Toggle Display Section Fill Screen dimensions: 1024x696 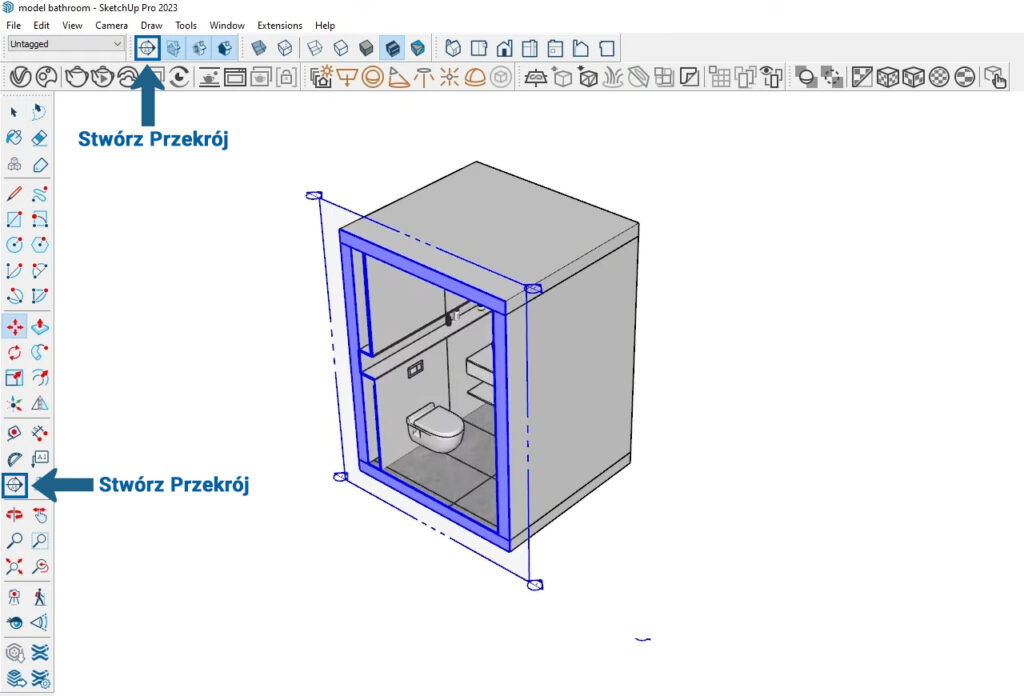coord(226,47)
